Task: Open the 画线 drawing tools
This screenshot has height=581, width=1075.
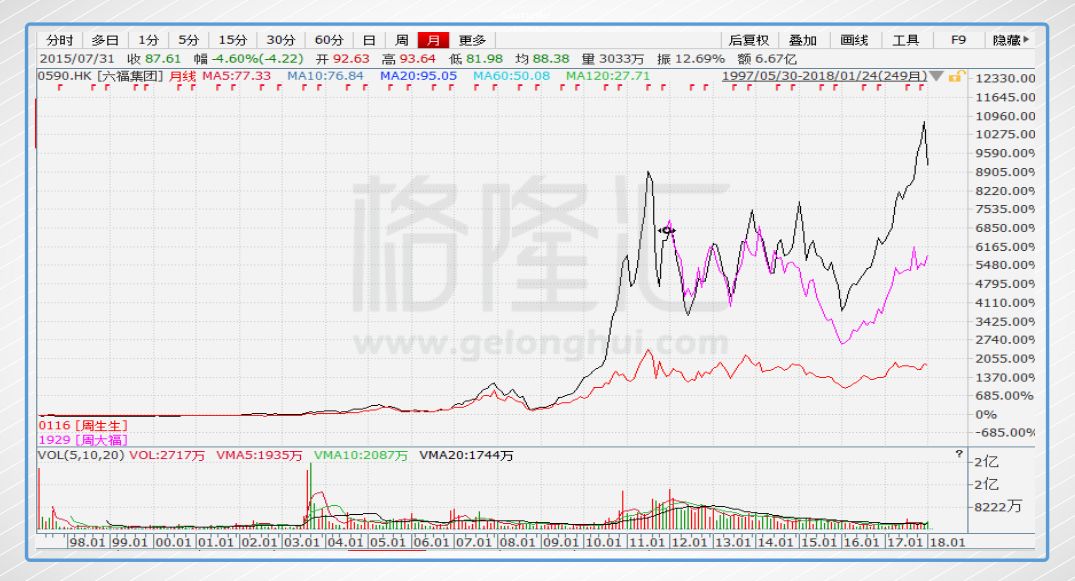Action: [x=854, y=40]
